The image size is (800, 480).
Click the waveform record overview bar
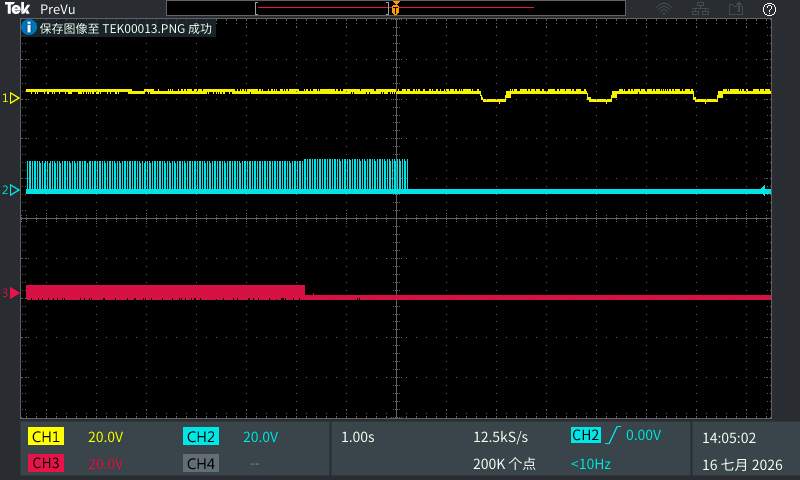(396, 8)
